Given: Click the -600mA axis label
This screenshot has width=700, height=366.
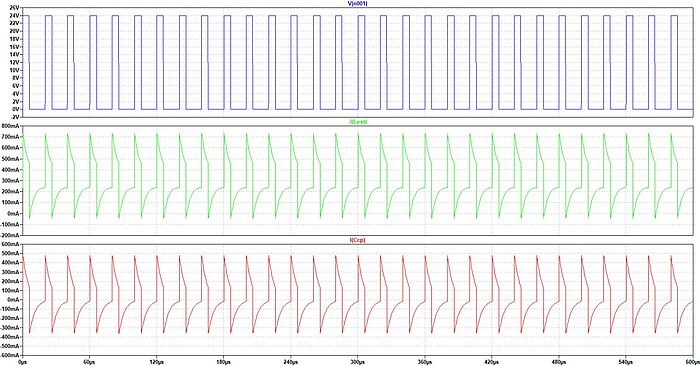Looking at the screenshot, I should (x=10, y=355).
